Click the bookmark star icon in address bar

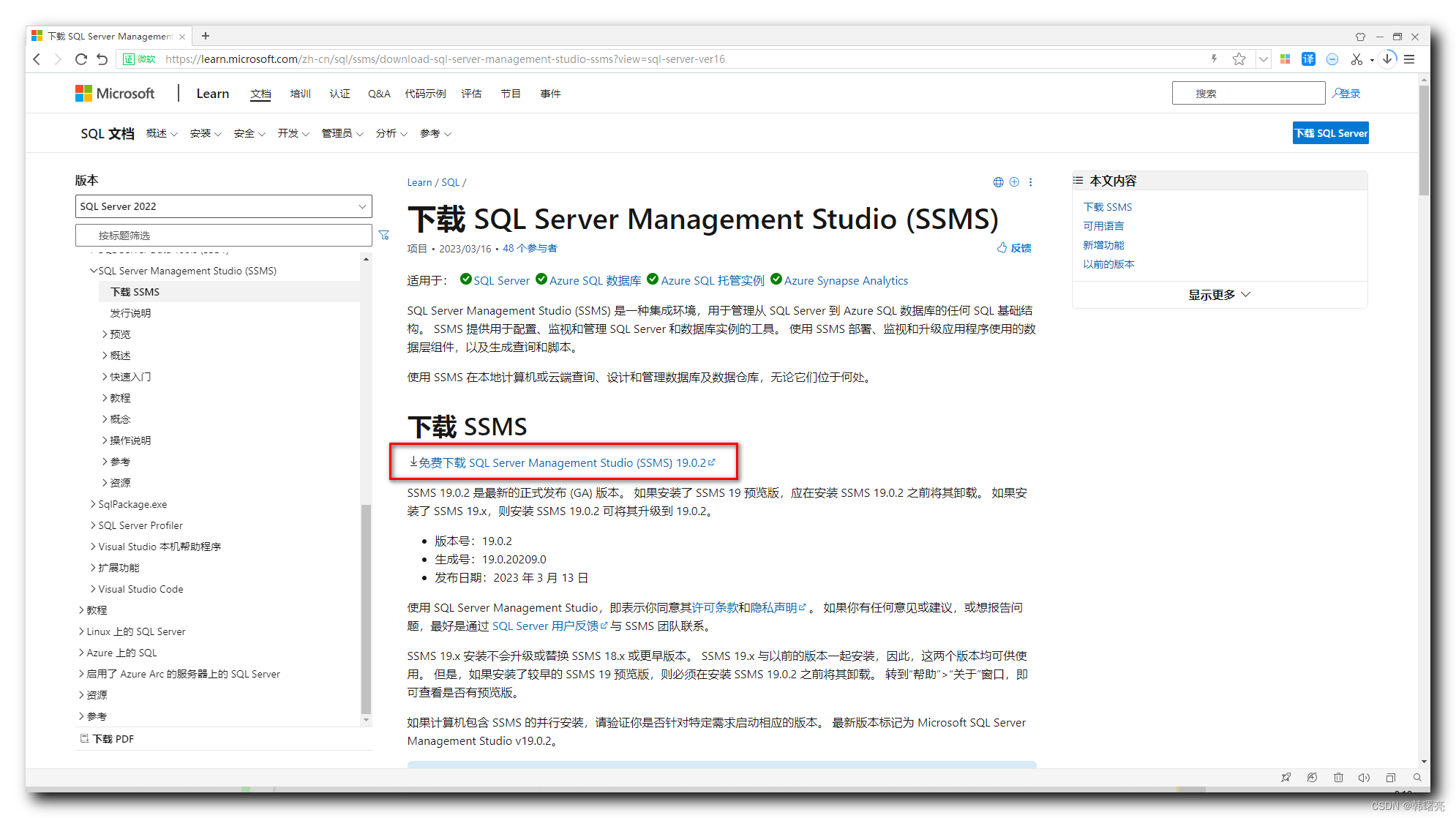1239,59
